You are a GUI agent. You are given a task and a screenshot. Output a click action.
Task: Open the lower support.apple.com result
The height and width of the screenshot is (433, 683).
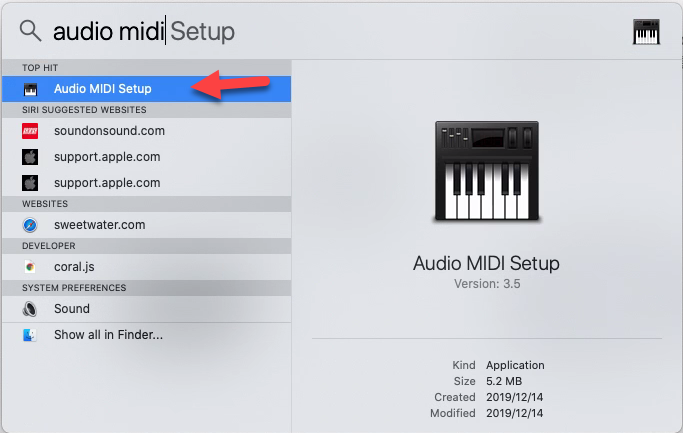coord(107,183)
